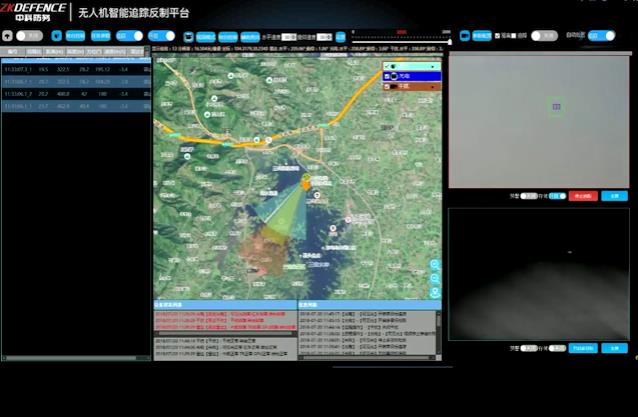This screenshot has height=417, width=638.
Task: Click the 全屏 fullscreen button under the top video
Action: (x=614, y=196)
